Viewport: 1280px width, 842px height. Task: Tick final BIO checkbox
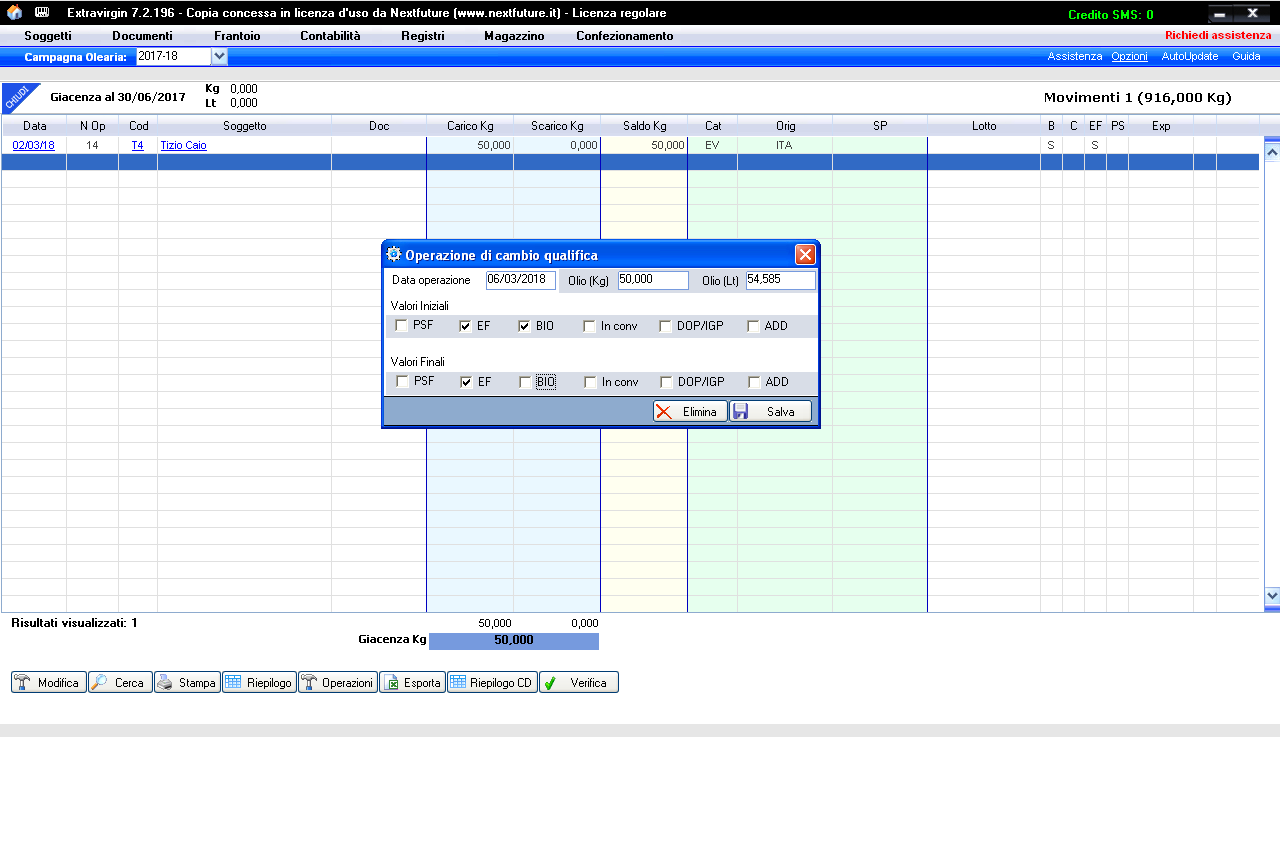pos(525,382)
